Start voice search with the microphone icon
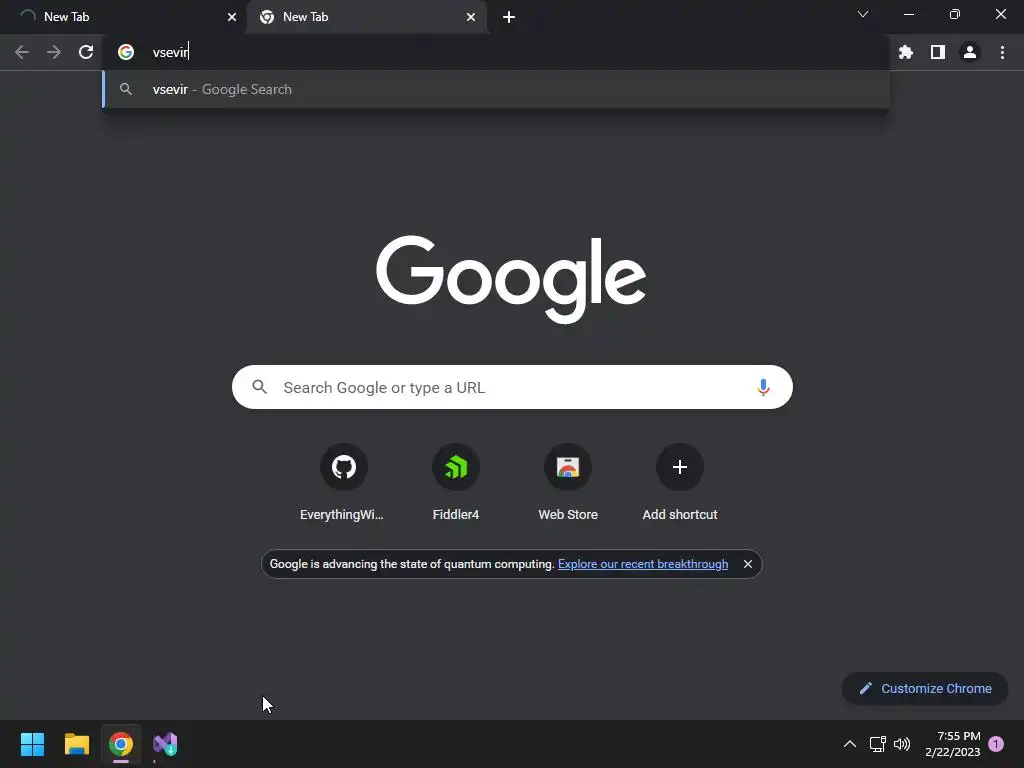Image resolution: width=1024 pixels, height=768 pixels. pyautogui.click(x=763, y=387)
